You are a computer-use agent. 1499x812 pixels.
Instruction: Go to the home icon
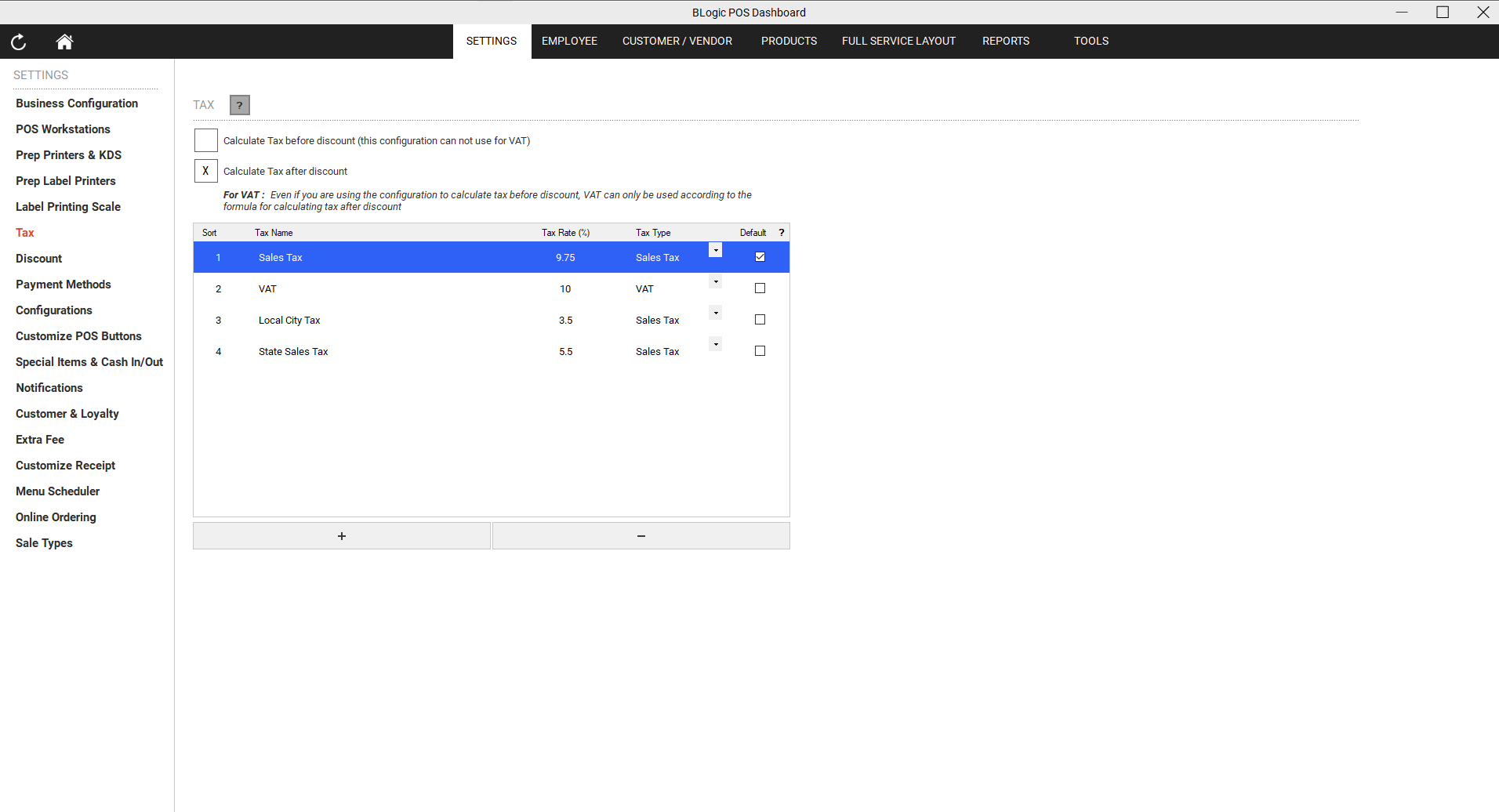(64, 42)
